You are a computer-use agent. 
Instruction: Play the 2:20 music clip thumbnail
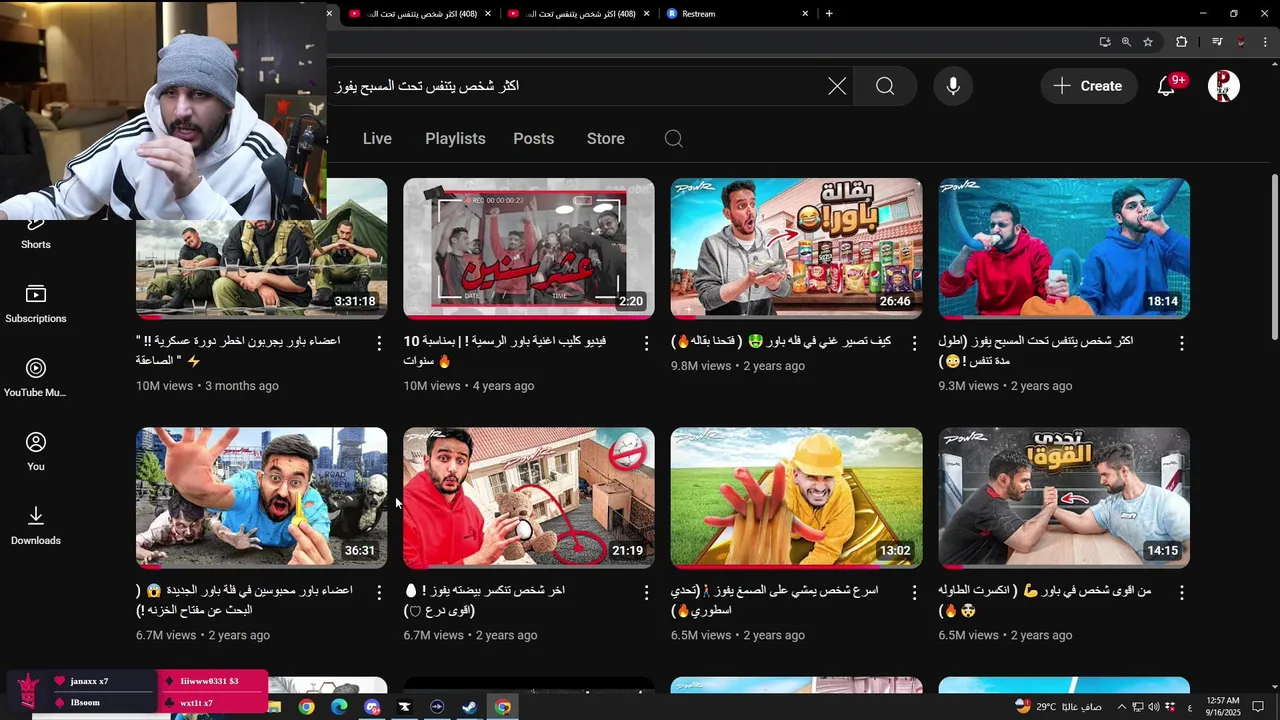(x=529, y=249)
